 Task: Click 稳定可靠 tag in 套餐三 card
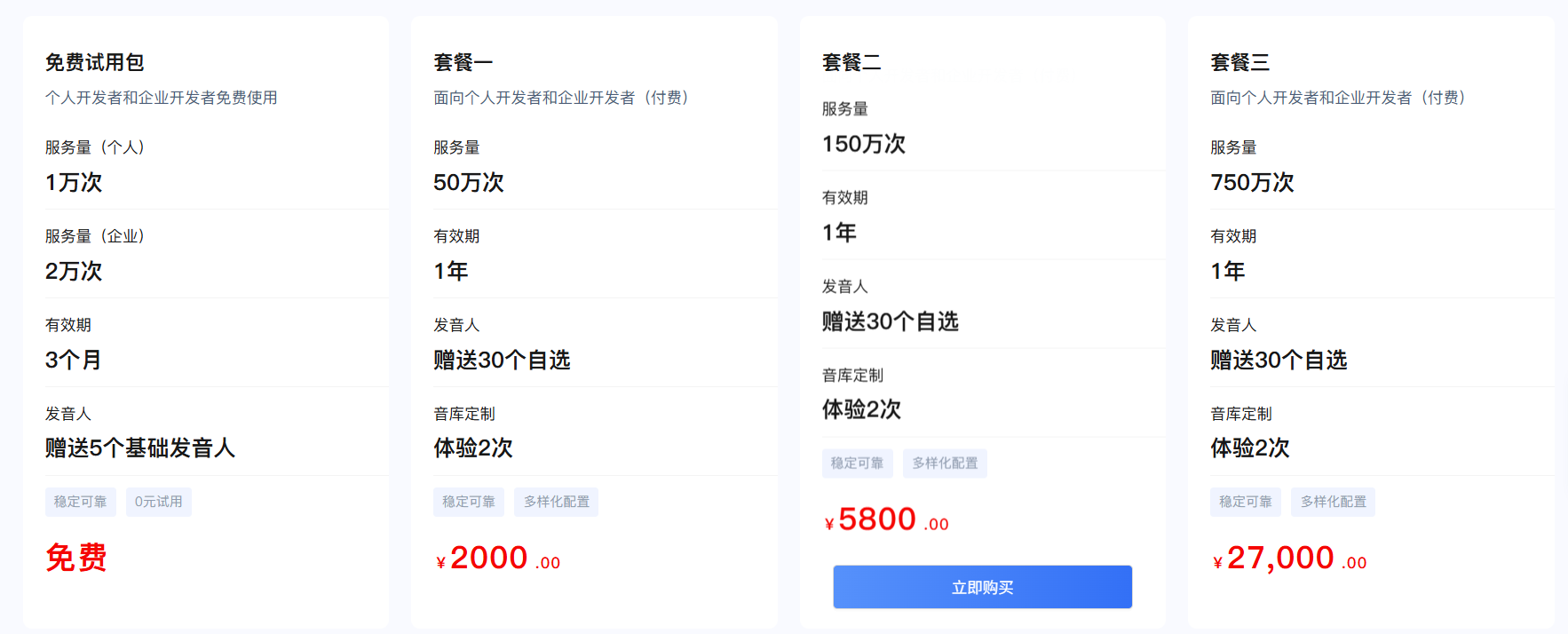[1245, 502]
